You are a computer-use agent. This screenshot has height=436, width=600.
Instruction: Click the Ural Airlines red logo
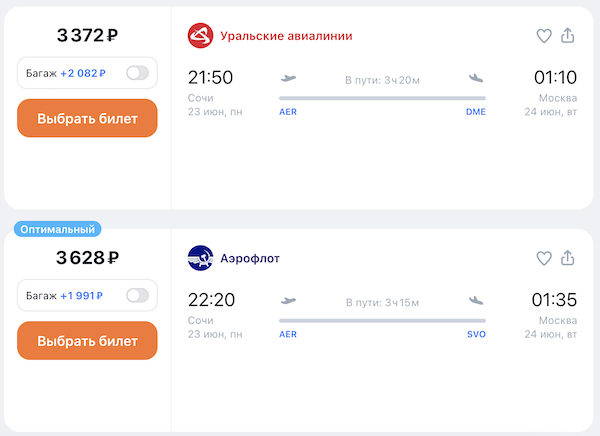pos(201,36)
